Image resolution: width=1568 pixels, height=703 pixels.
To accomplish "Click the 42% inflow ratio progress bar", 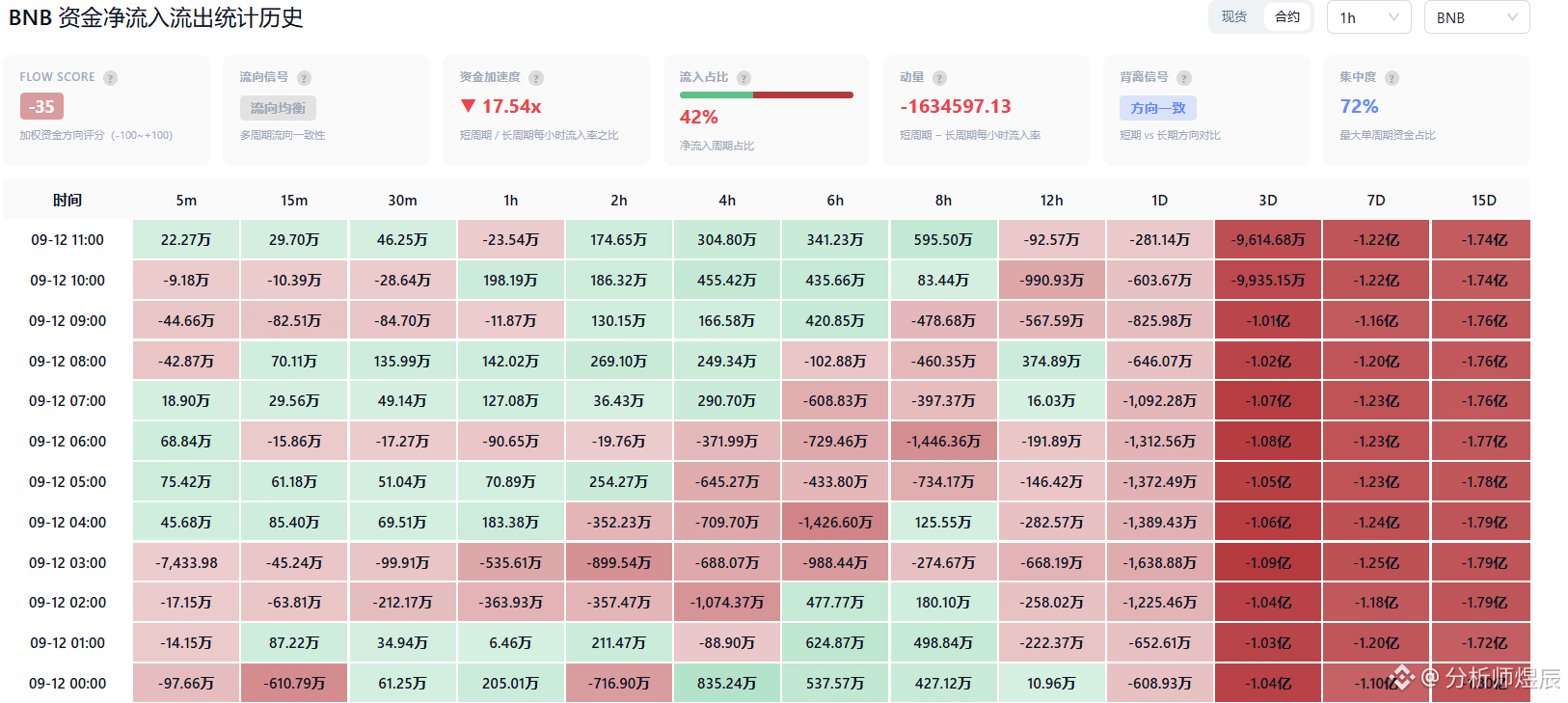I will (767, 95).
